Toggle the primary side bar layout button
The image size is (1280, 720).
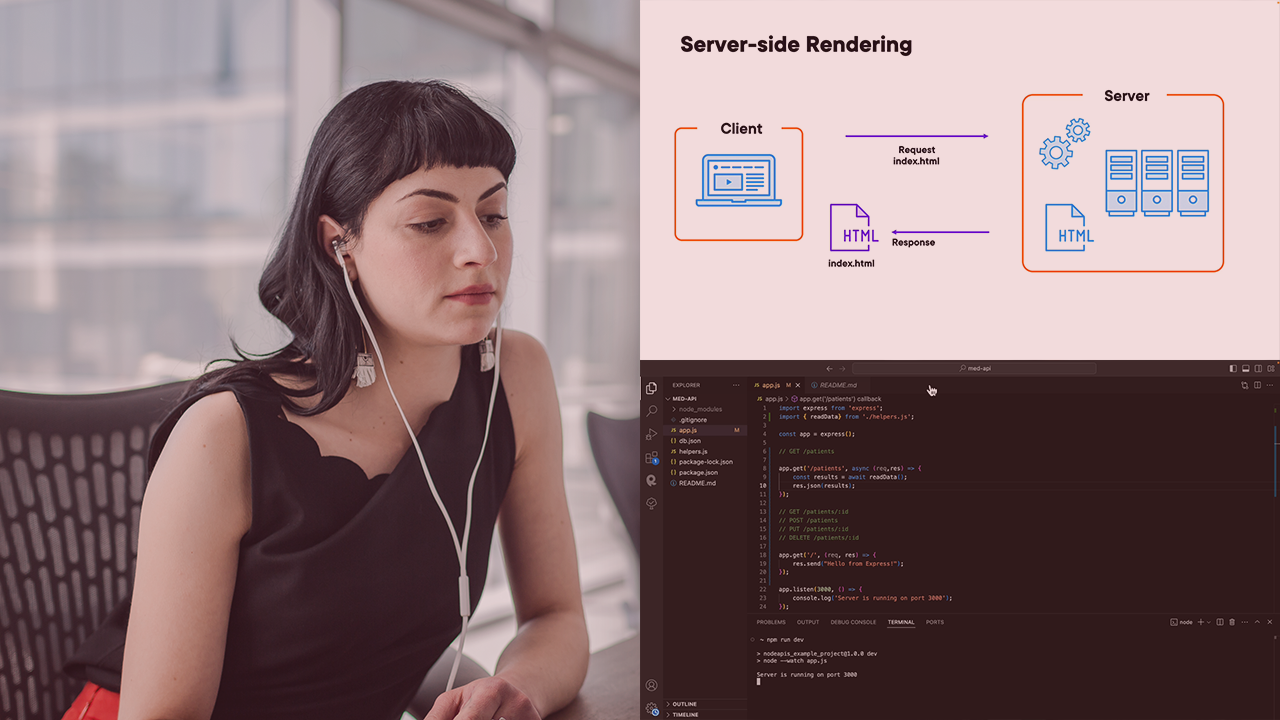coord(1233,369)
